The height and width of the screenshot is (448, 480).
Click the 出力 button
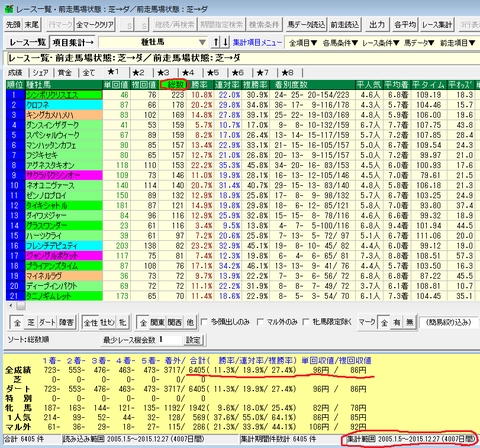click(377, 25)
